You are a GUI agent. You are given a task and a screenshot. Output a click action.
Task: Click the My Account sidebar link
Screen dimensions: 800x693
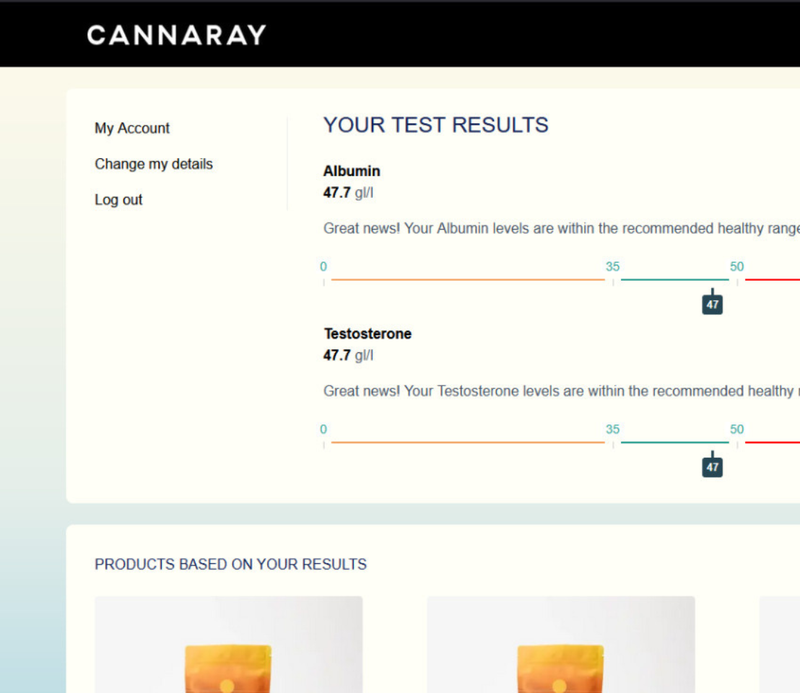click(131, 128)
